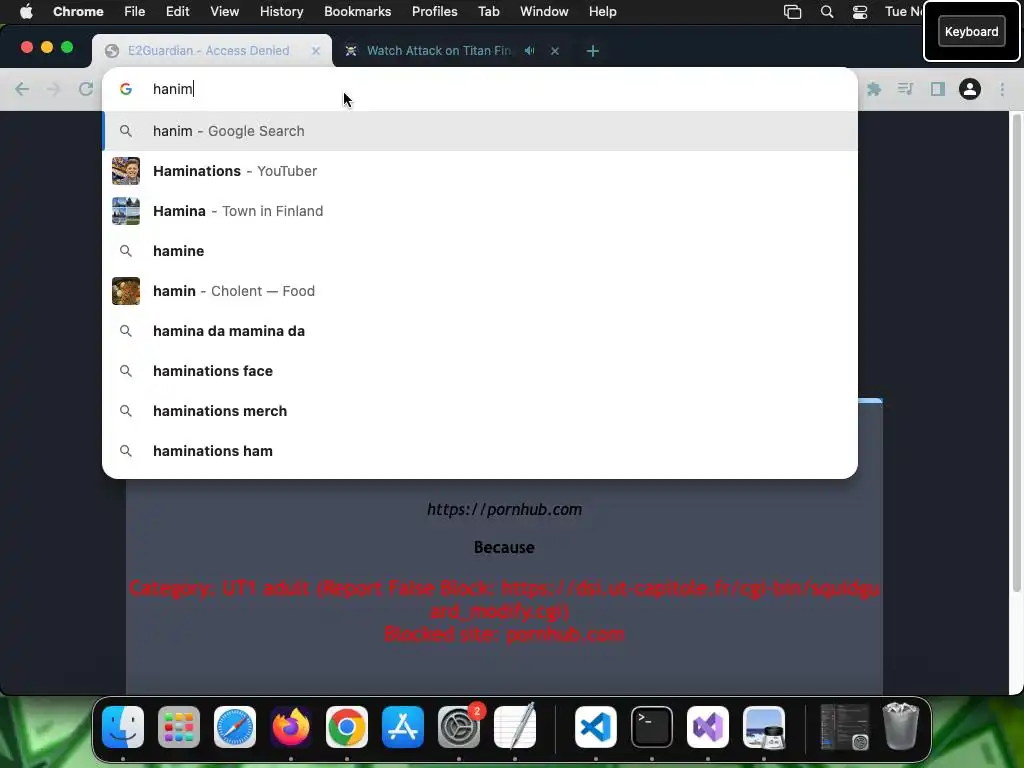
Task: Mute the Attack on Titan tab audio
Action: tap(530, 50)
